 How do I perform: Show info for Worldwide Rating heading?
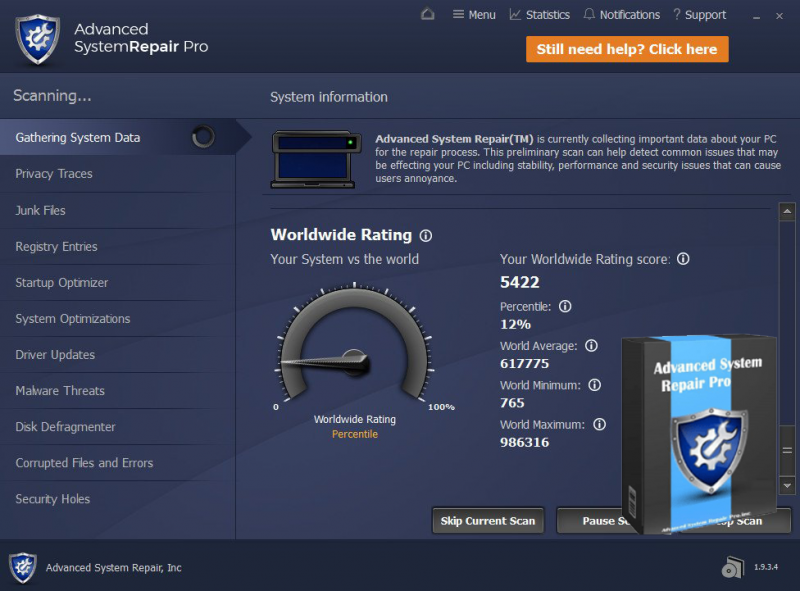(426, 236)
